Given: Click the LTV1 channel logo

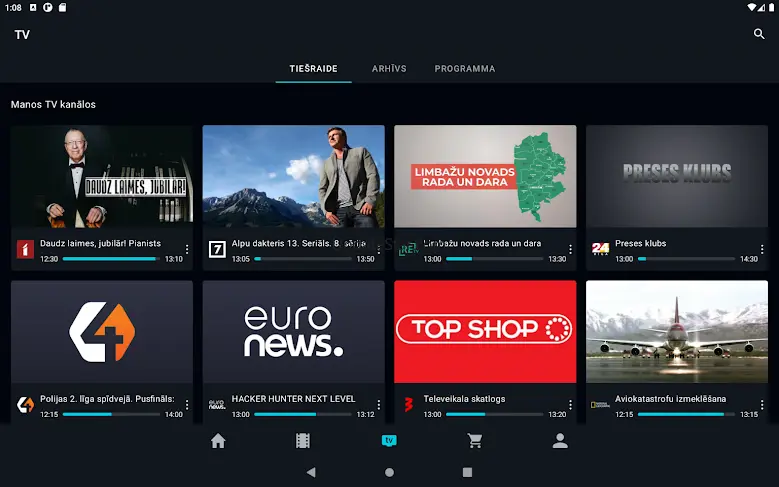Looking at the screenshot, I should [25, 249].
